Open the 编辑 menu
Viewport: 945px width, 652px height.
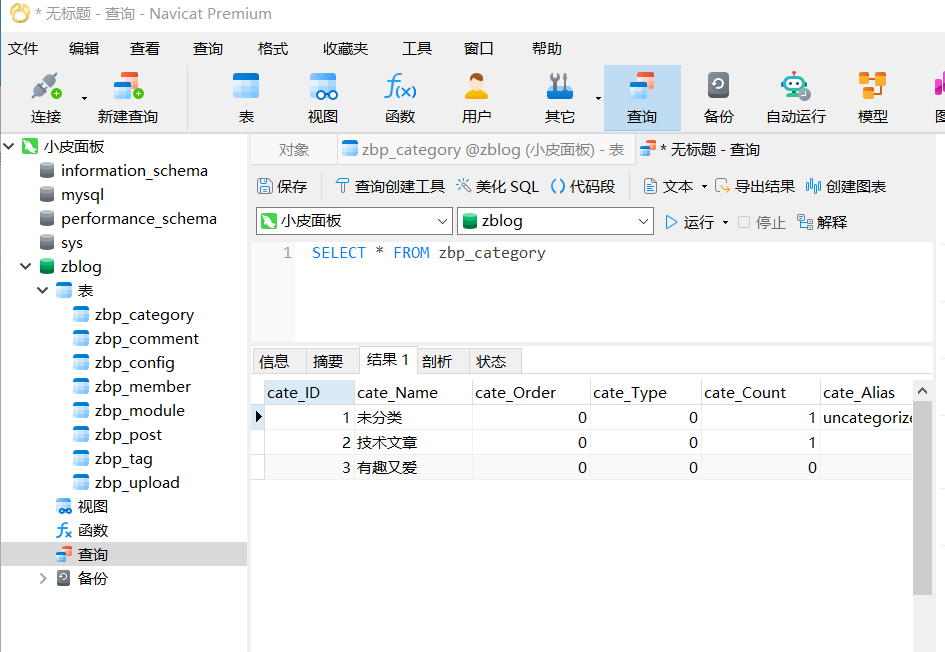(84, 49)
